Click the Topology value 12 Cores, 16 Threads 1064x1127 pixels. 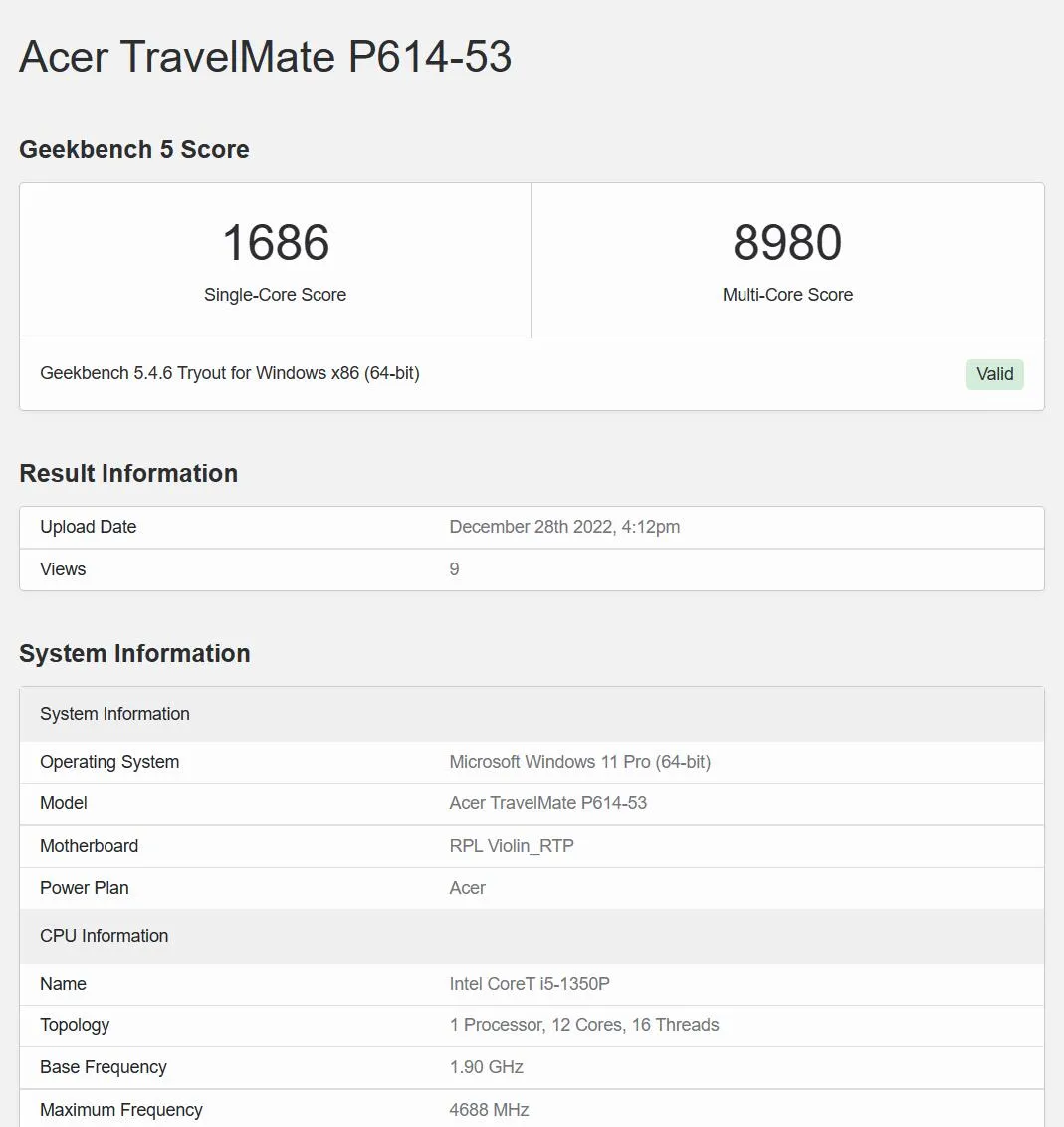(x=584, y=1025)
